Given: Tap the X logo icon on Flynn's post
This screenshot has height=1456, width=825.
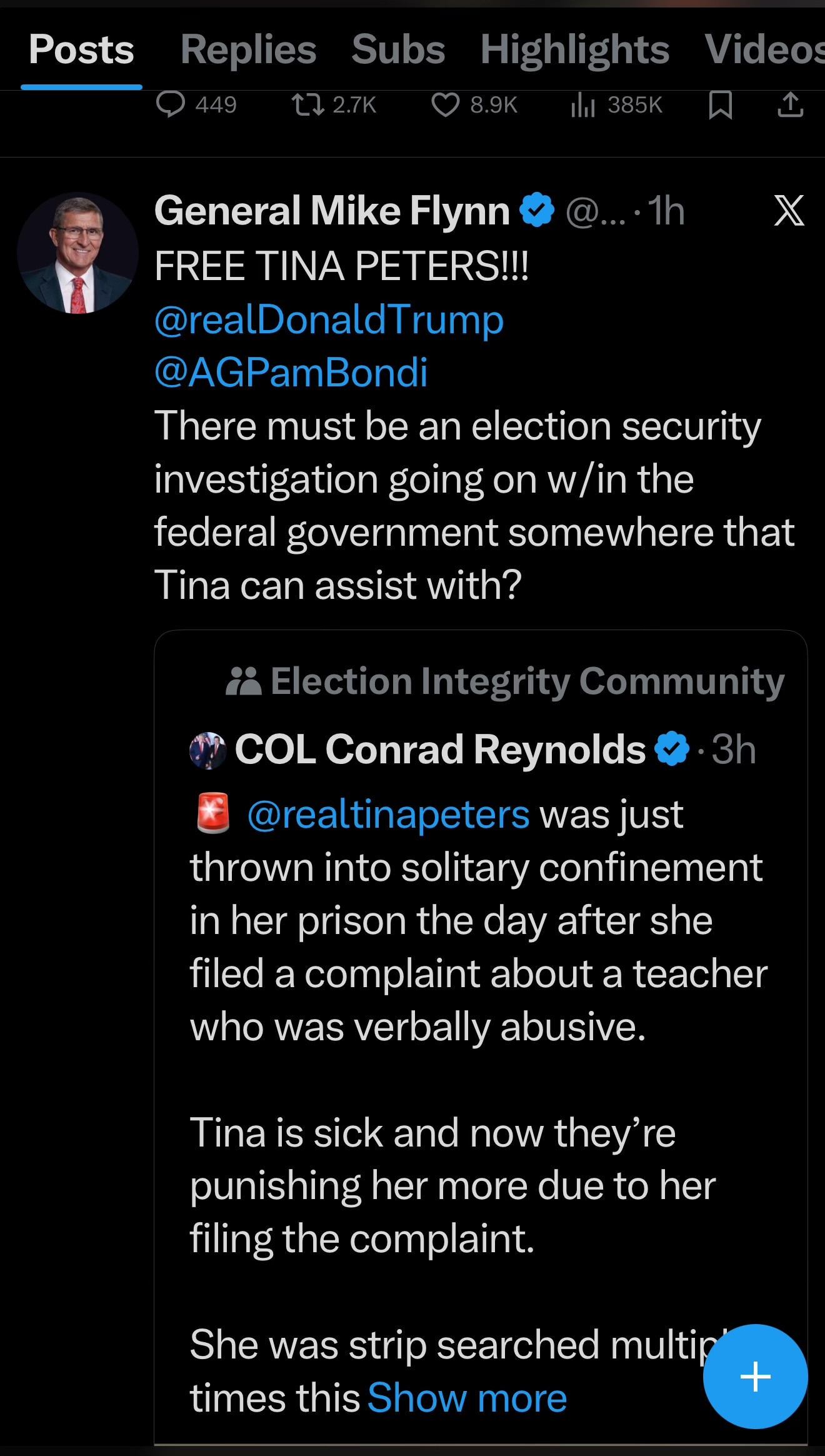Looking at the screenshot, I should coord(789,211).
